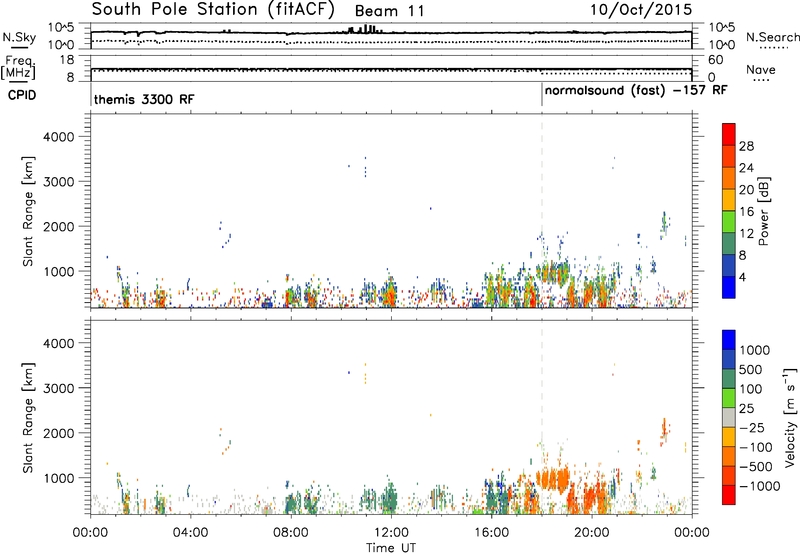This screenshot has width=800, height=554.
Task: Click the 'Time UT' axis label
Action: pos(391,548)
